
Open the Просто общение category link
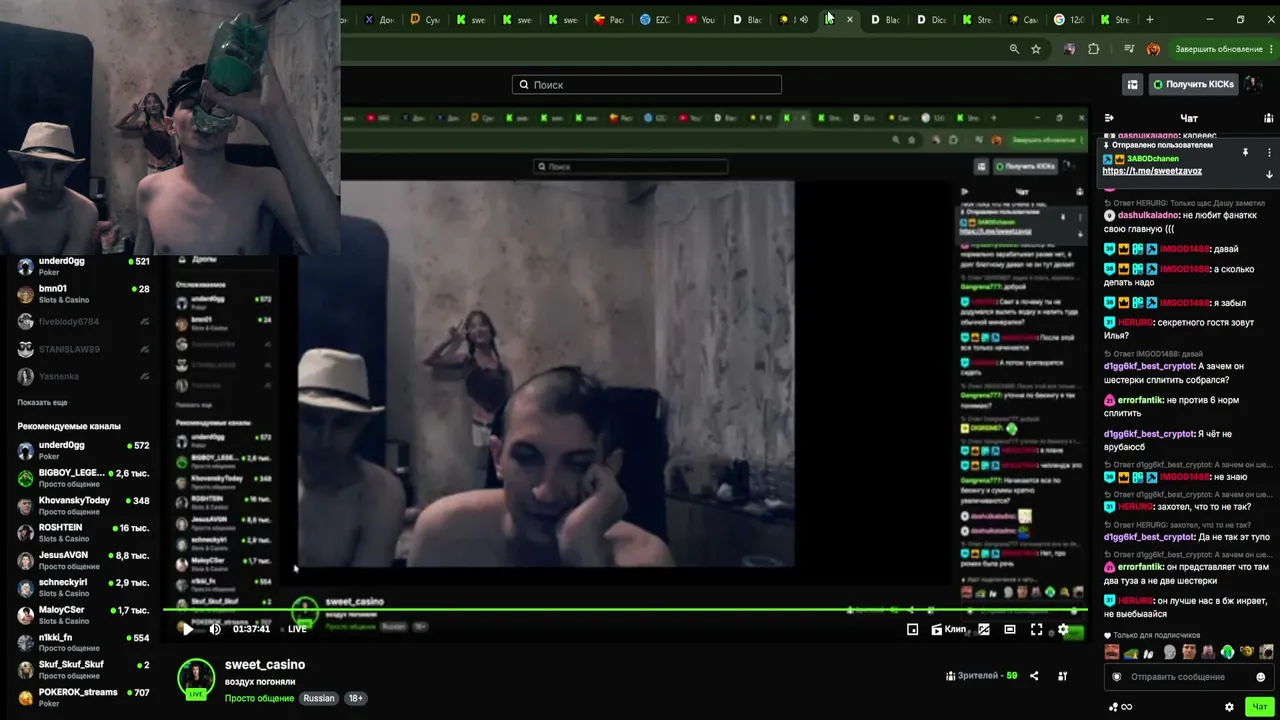pos(259,698)
